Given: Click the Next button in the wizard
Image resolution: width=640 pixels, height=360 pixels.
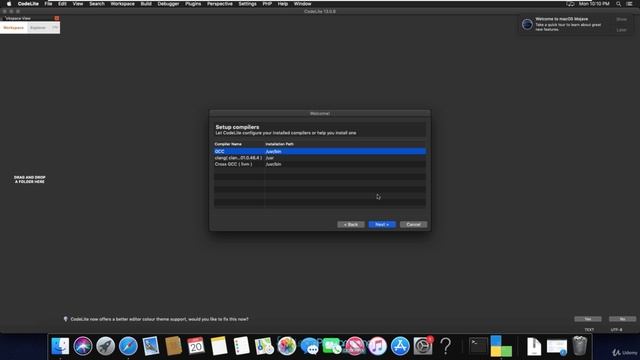Looking at the screenshot, I should click(382, 224).
